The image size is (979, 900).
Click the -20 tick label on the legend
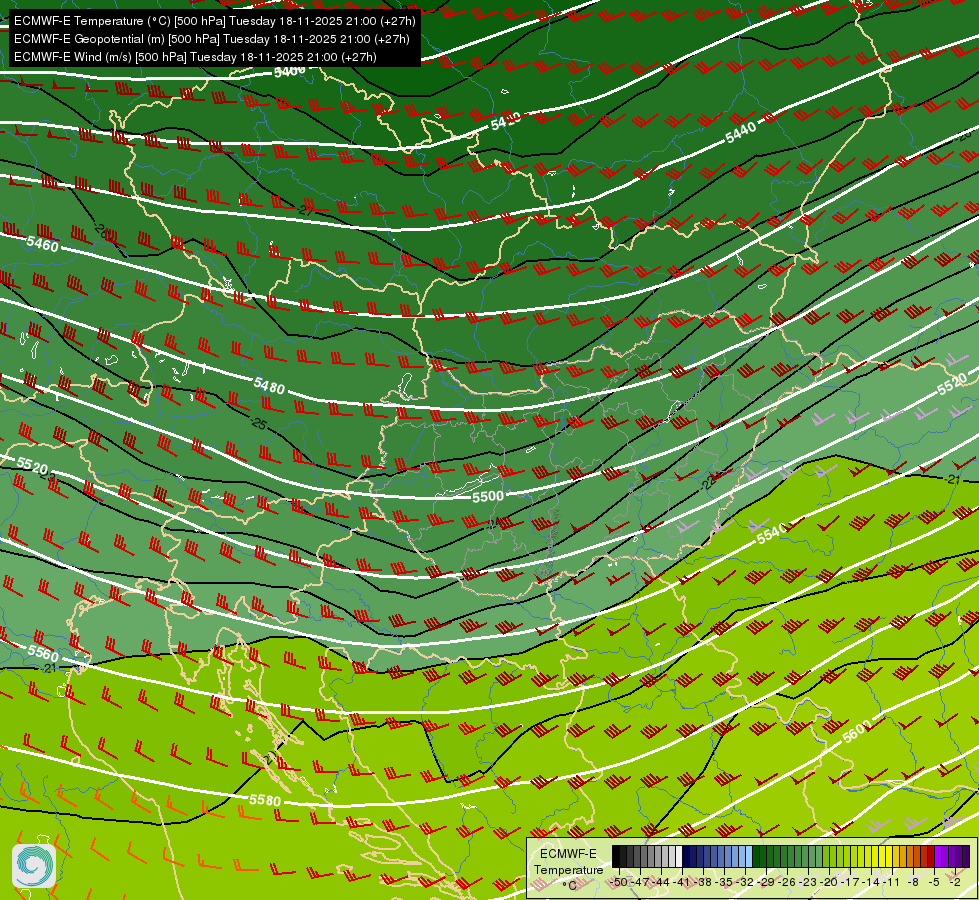point(829,882)
